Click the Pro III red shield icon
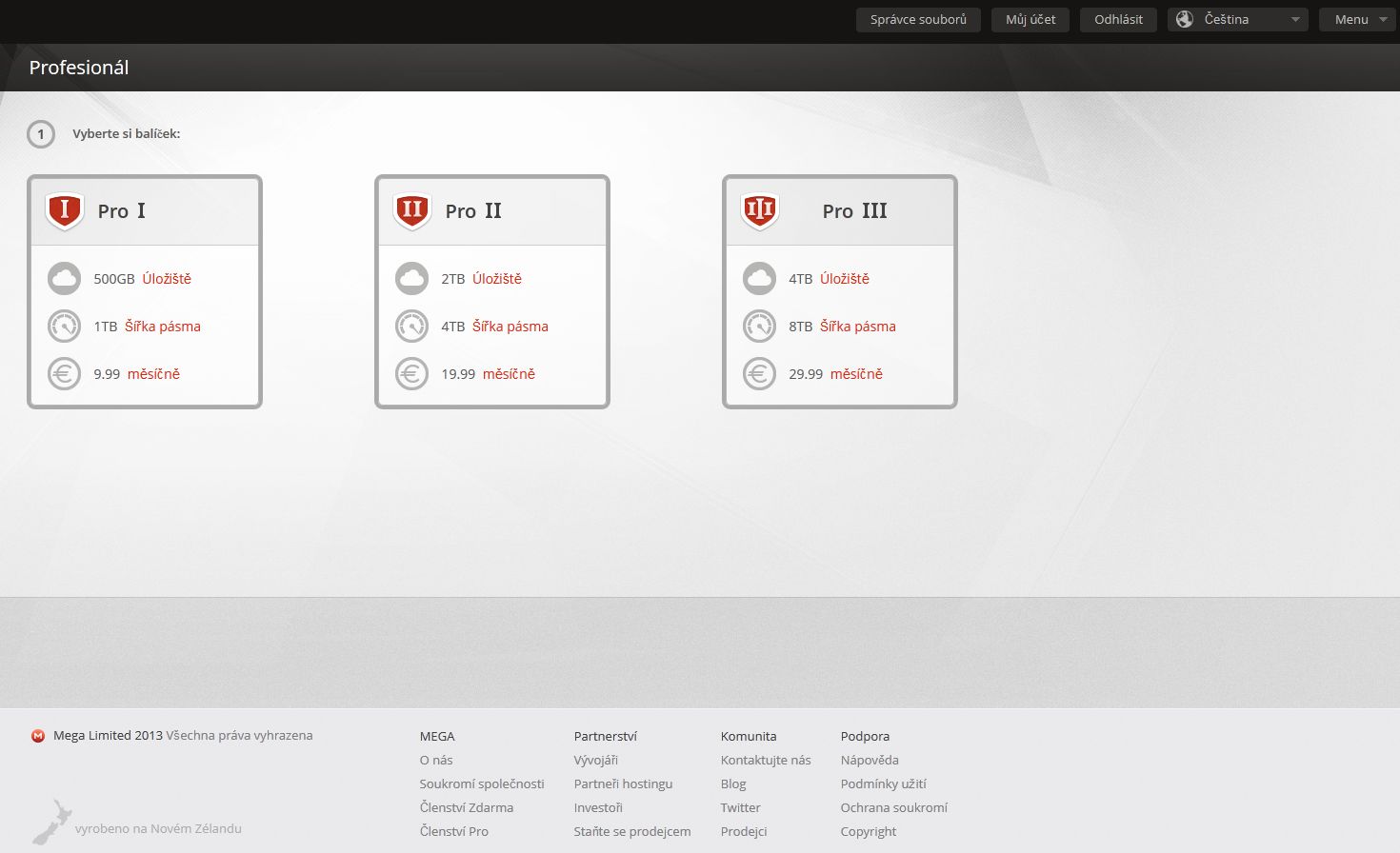 (760, 210)
